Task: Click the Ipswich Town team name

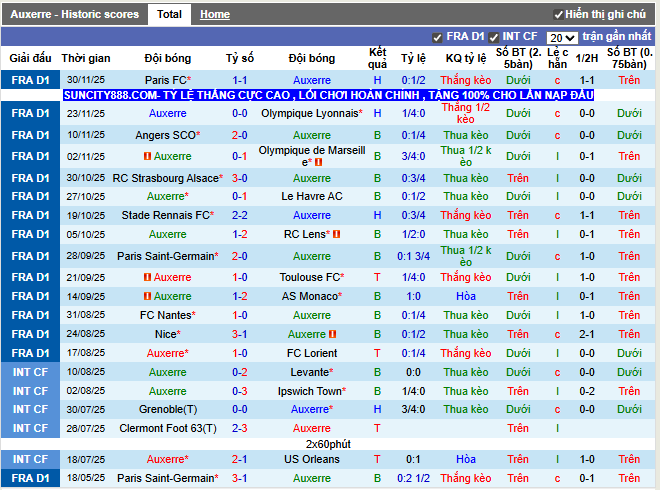Action: (x=311, y=391)
